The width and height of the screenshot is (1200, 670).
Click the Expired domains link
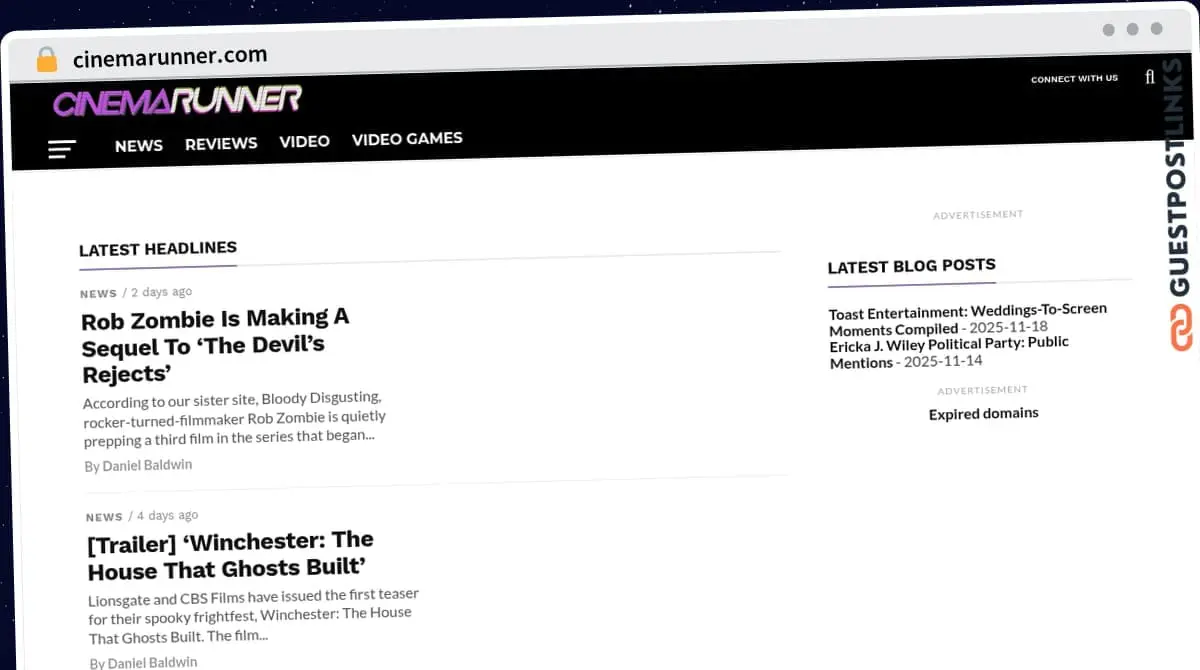[x=983, y=413]
